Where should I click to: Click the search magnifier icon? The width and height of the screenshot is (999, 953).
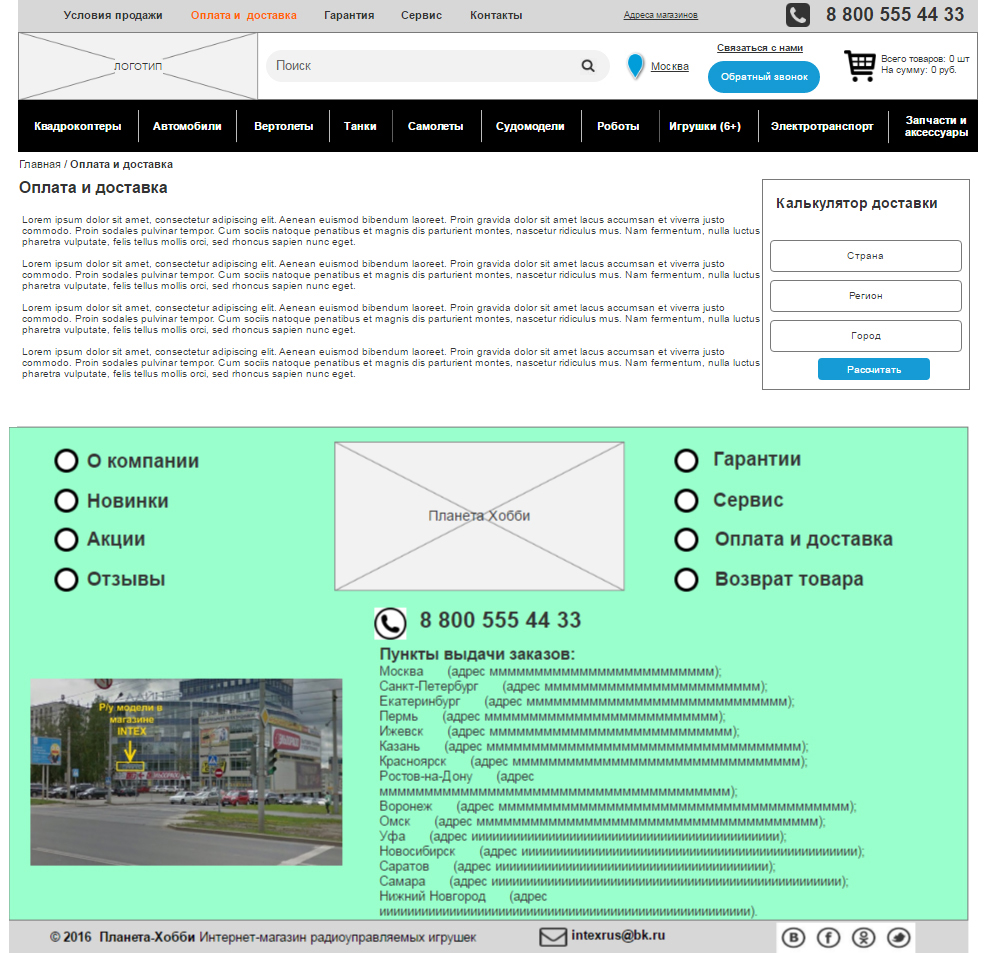(x=588, y=66)
